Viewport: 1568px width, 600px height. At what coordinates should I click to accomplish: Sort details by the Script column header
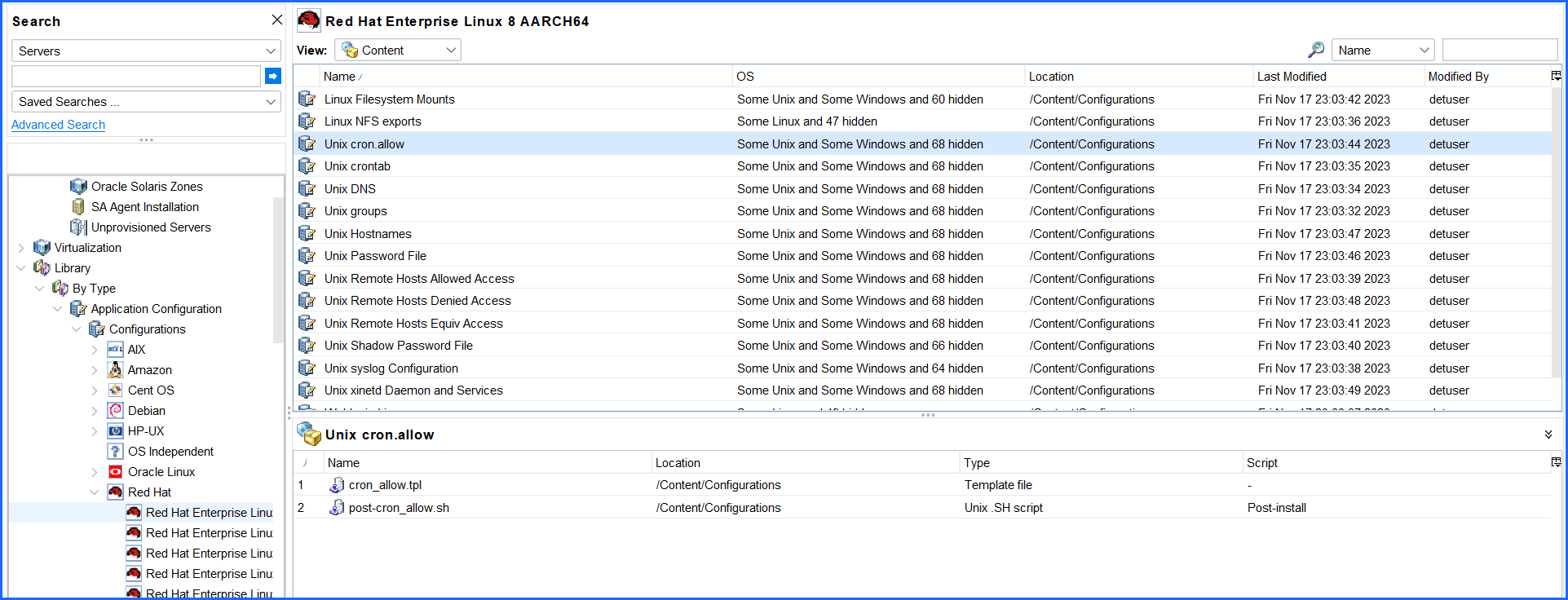tap(1396, 462)
